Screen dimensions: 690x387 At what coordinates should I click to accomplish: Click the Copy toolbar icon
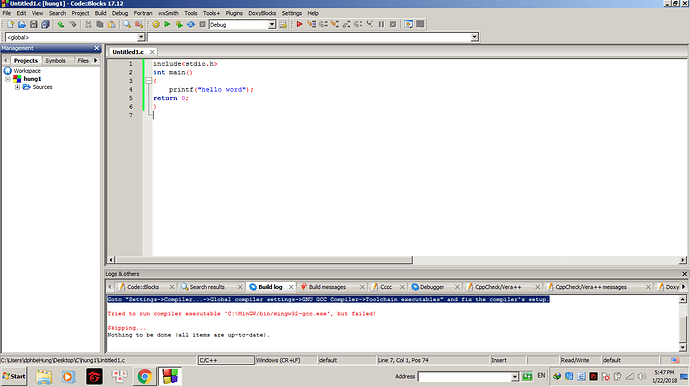pyautogui.click(x=100, y=25)
